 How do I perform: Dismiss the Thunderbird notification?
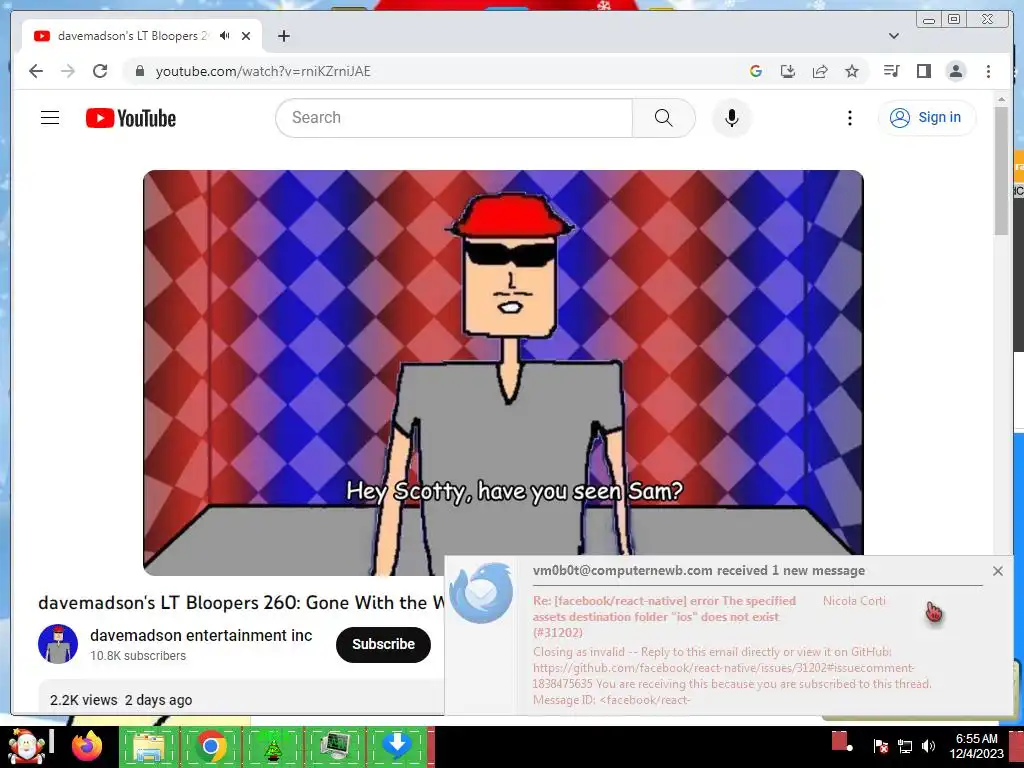pos(997,571)
